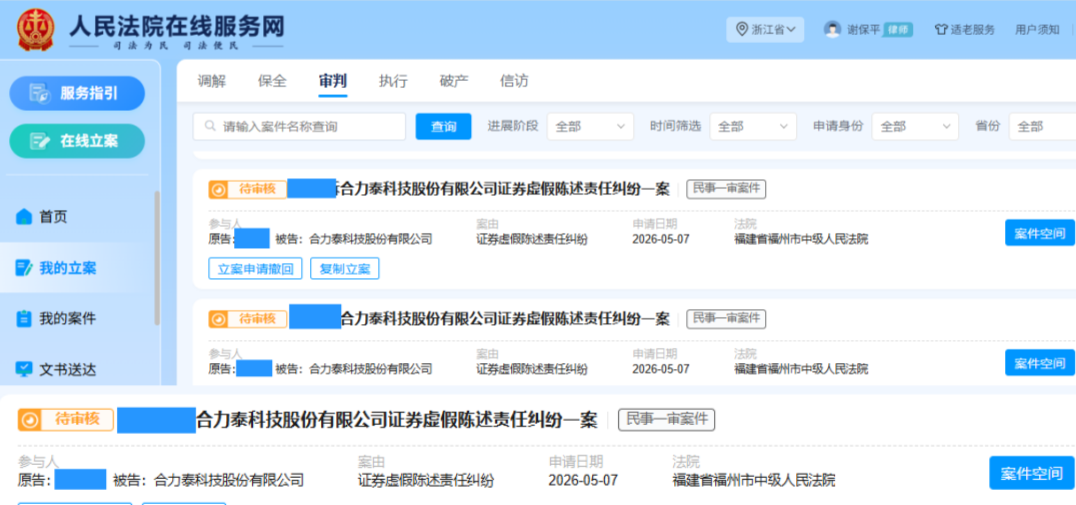This screenshot has height=505, width=1076.
Task: Switch to the 执行 tab
Action: click(x=393, y=81)
